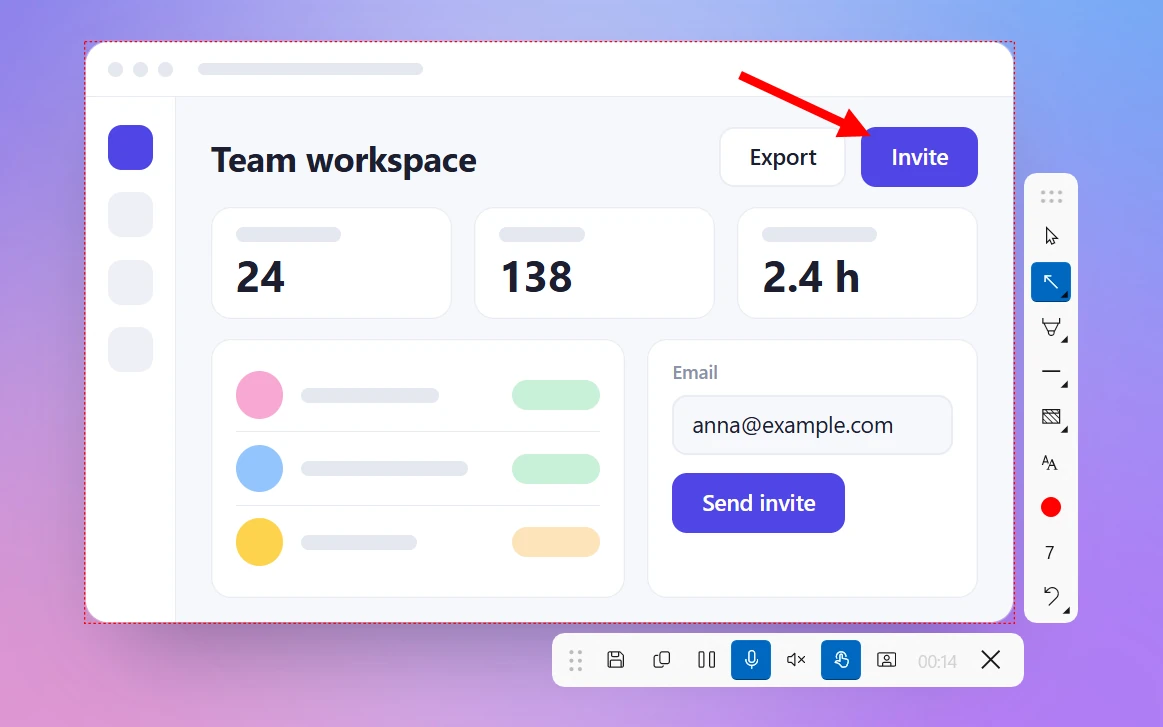
Task: Open the purple sidebar item in the workspace
Action: click(131, 148)
